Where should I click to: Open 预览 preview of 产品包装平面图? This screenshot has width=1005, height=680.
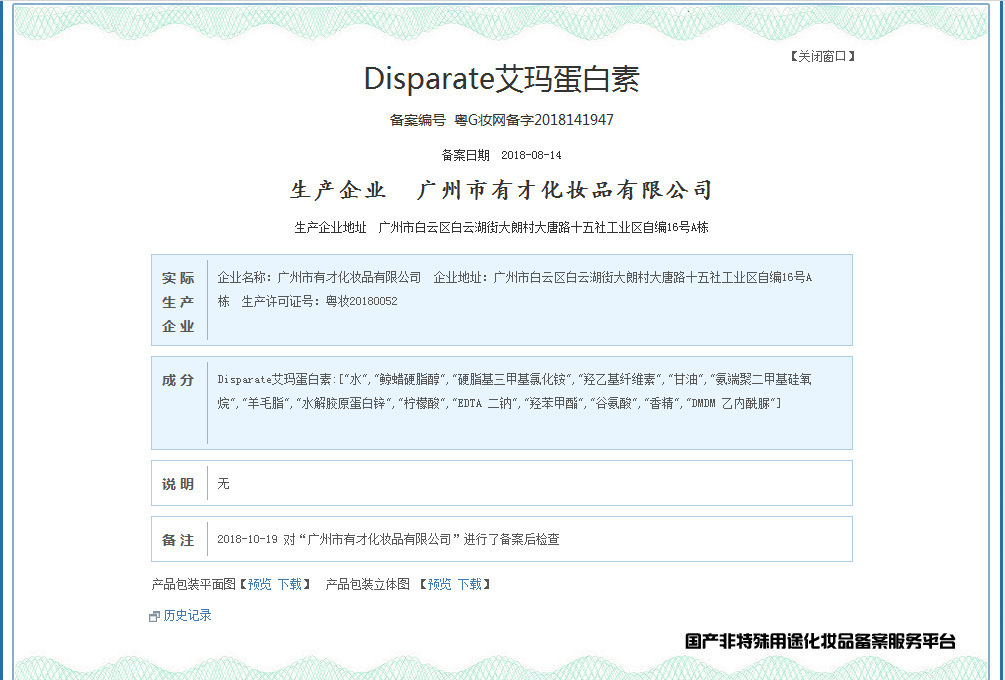[260, 584]
